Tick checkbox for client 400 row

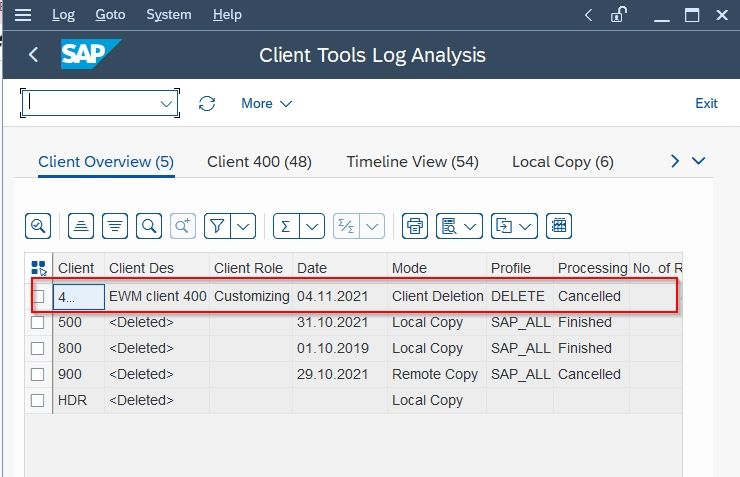coord(38,296)
